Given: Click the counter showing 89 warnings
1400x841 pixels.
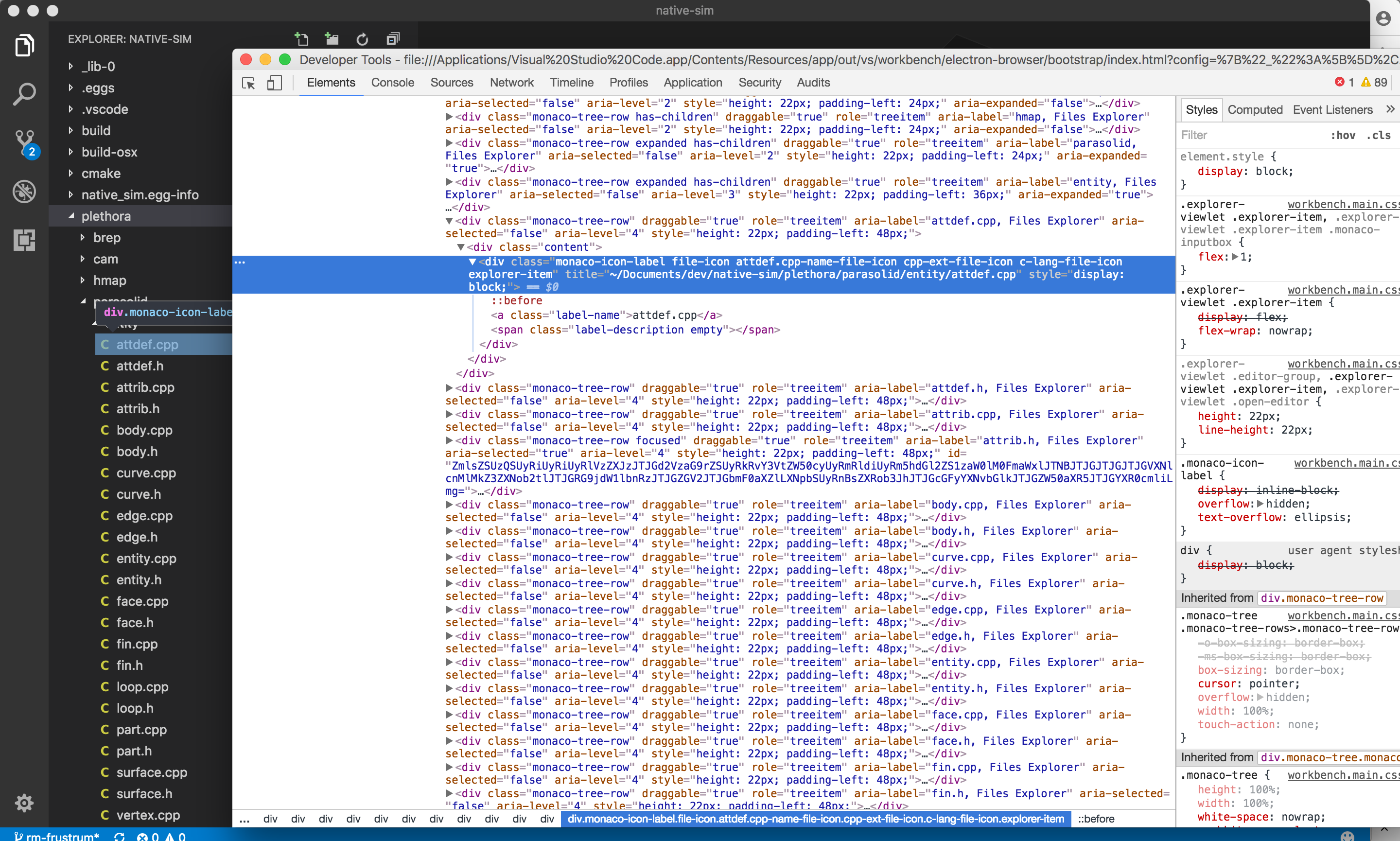Looking at the screenshot, I should [1373, 82].
